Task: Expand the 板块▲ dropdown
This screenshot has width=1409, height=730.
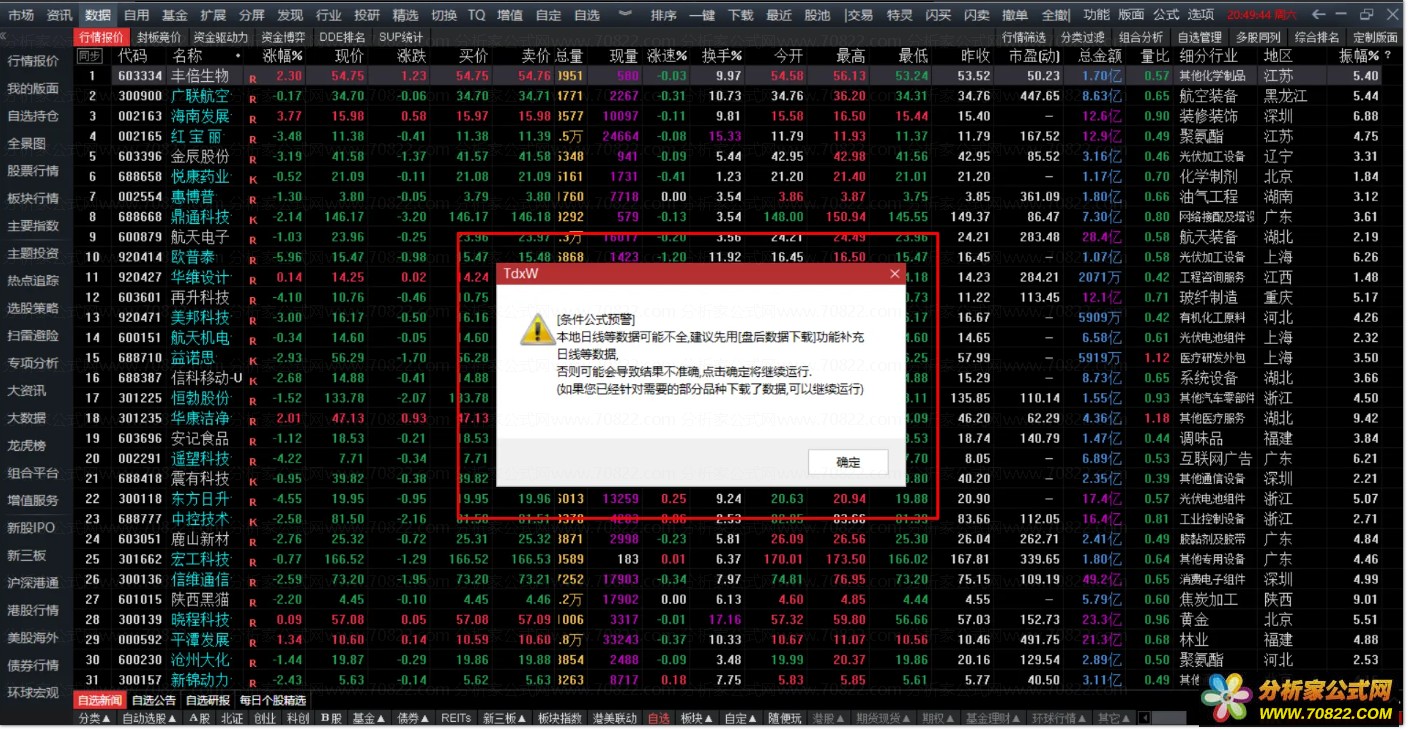Action: point(697,718)
